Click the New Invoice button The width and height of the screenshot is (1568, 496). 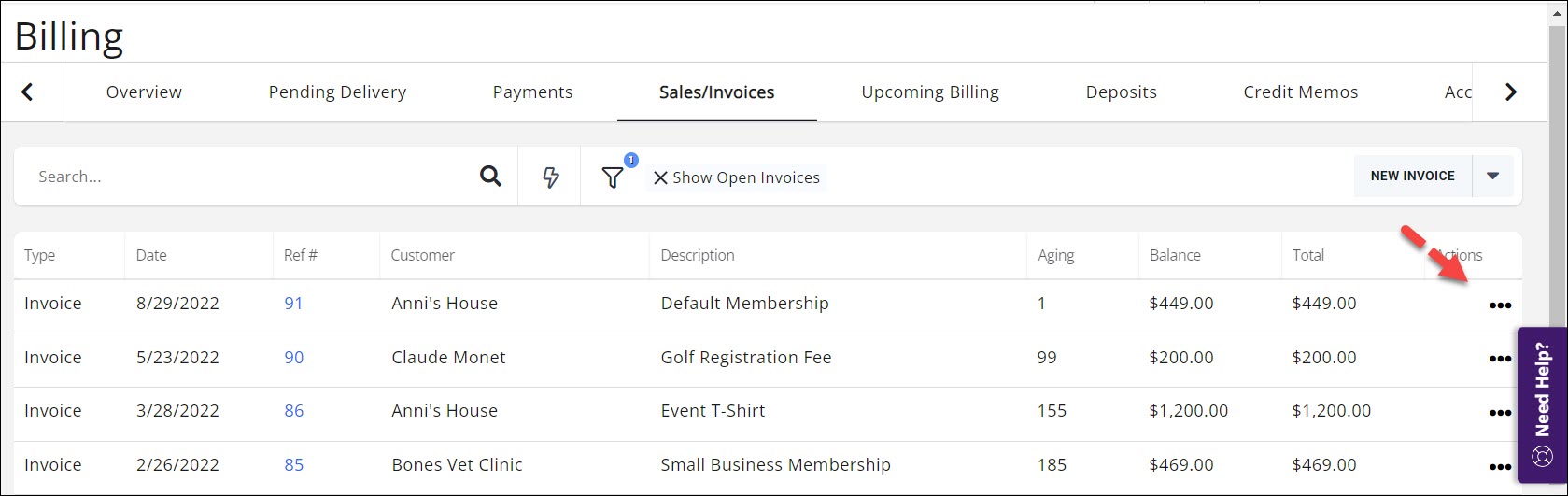point(1412,176)
